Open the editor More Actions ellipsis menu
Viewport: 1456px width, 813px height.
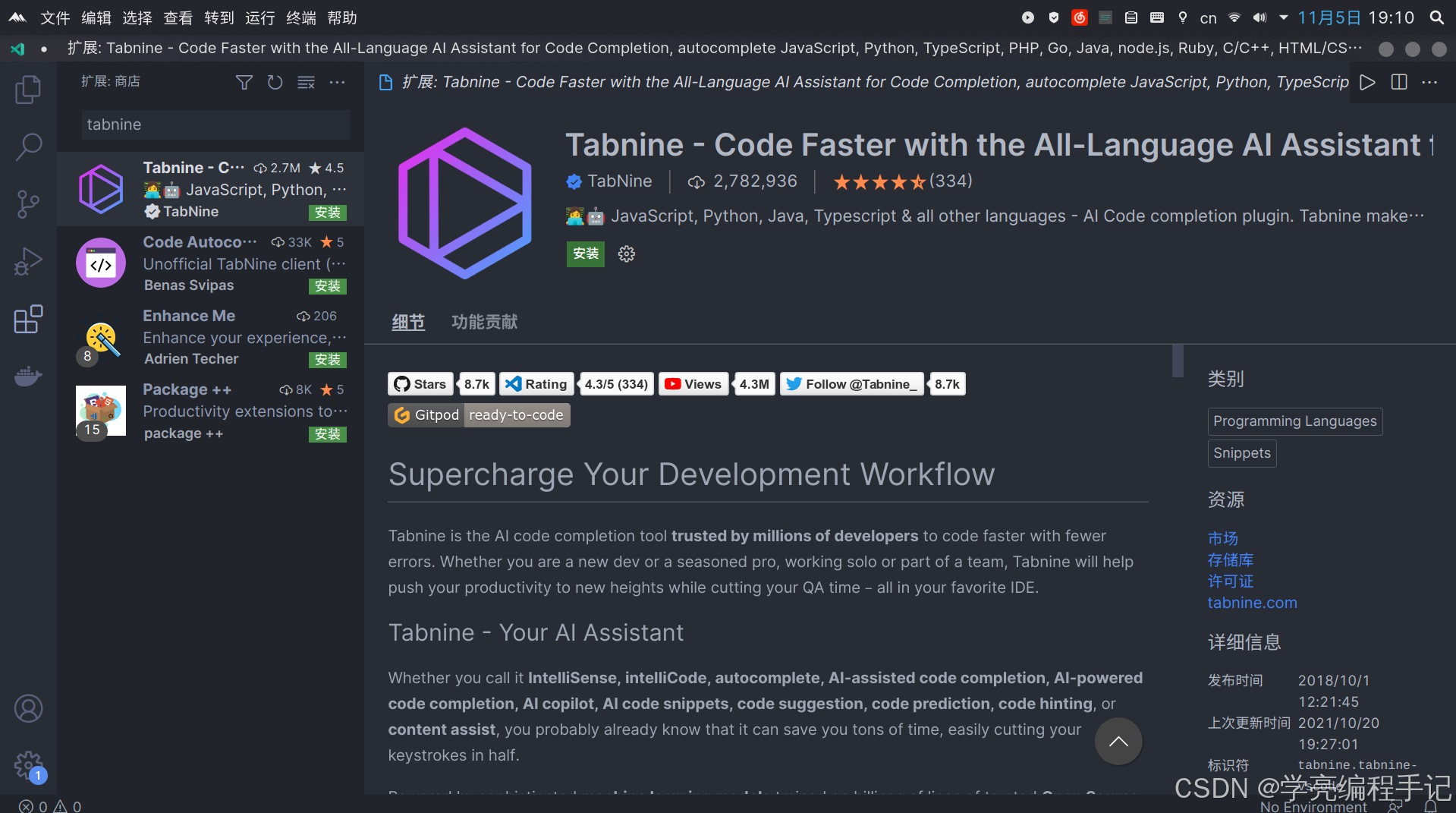coord(1431,82)
